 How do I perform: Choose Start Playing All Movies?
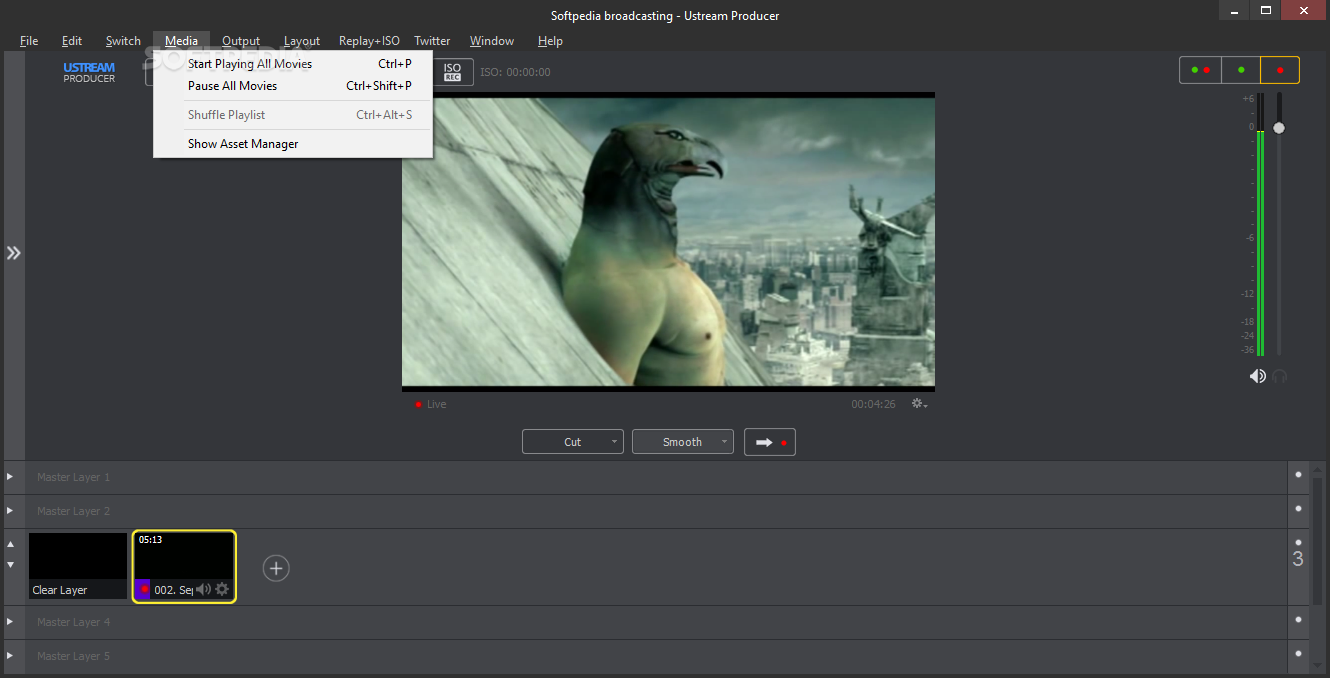pyautogui.click(x=293, y=64)
